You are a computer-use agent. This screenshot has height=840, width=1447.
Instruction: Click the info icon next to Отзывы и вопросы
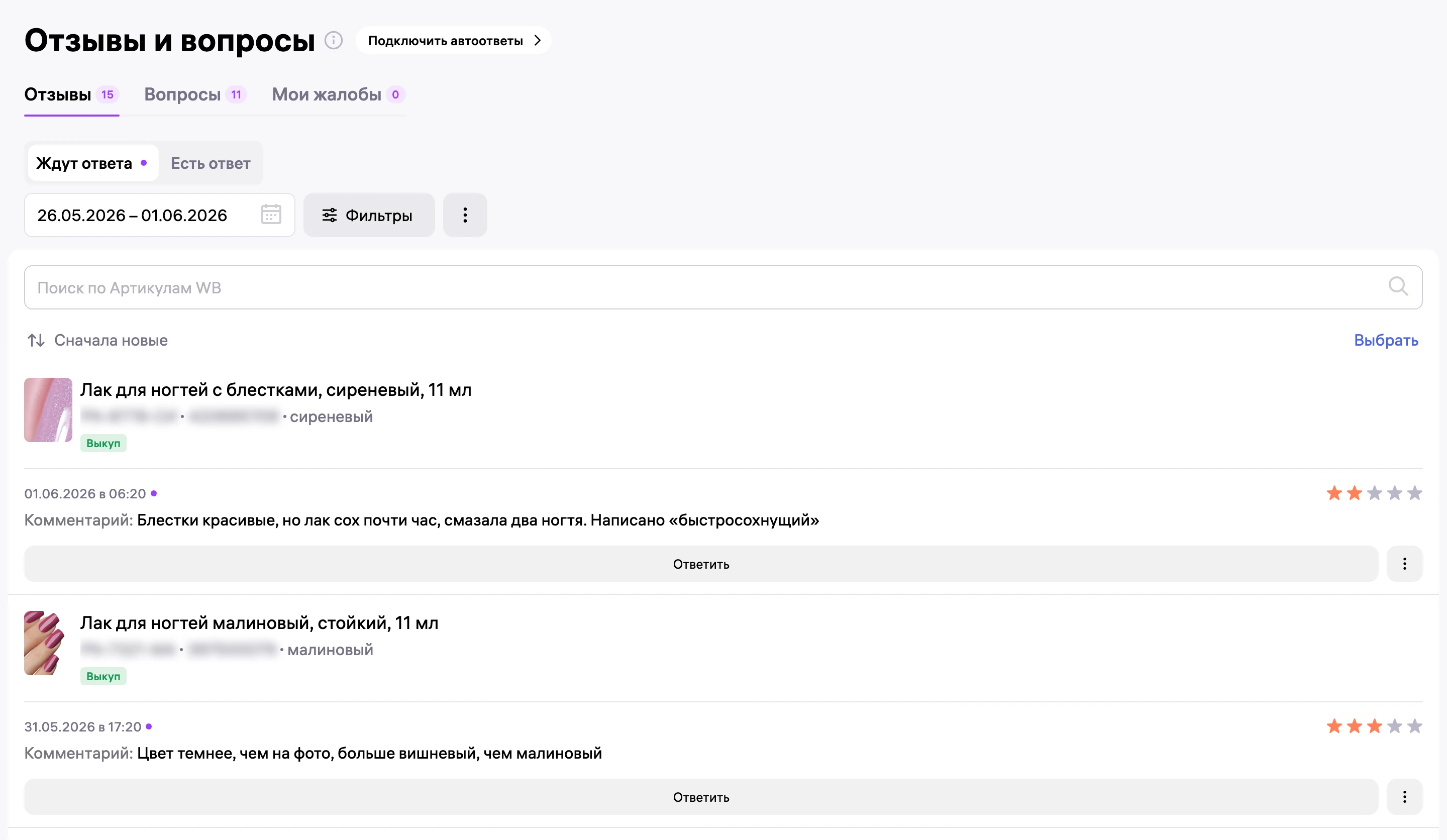(334, 40)
